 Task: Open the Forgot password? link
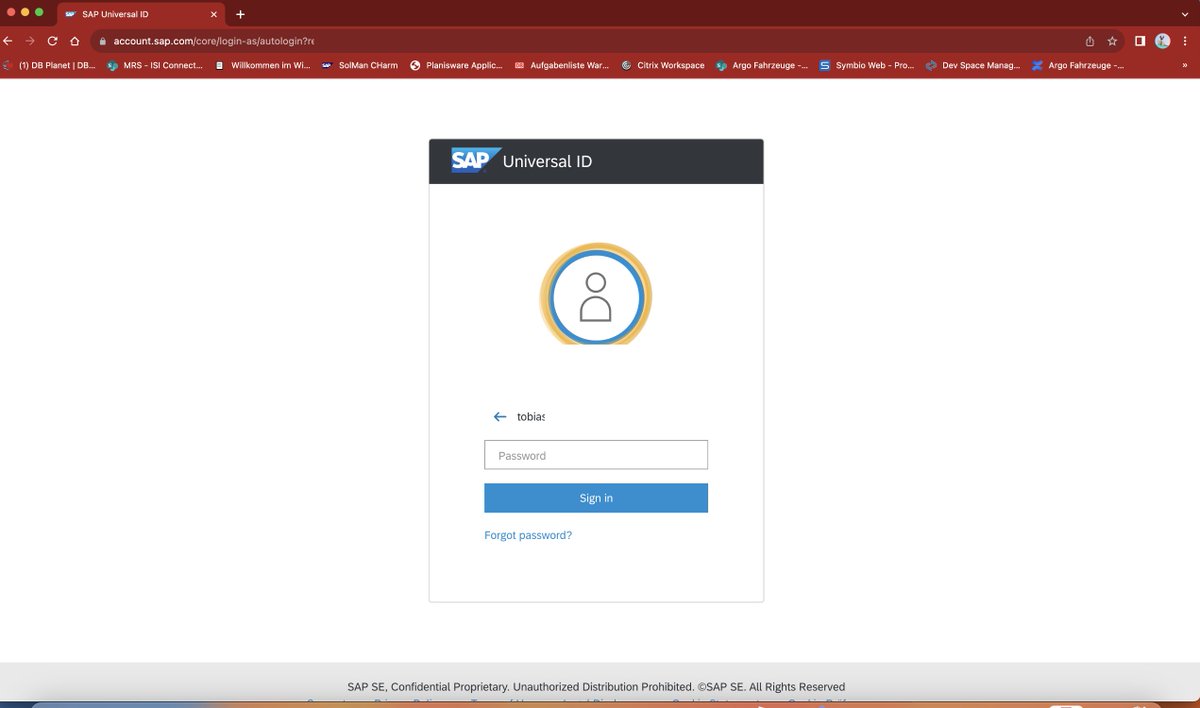528,535
